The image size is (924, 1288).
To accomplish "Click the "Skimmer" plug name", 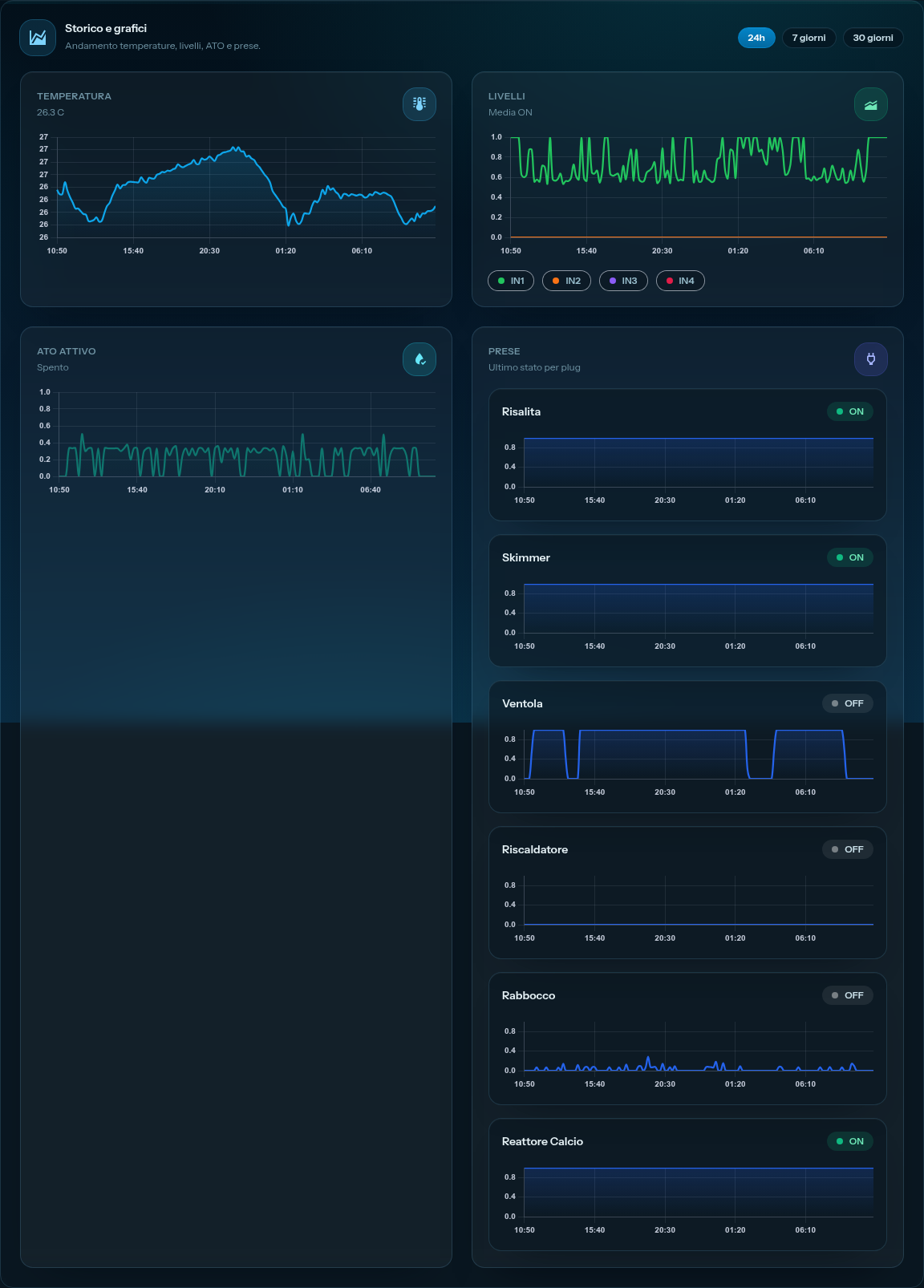I will pyautogui.click(x=526, y=557).
